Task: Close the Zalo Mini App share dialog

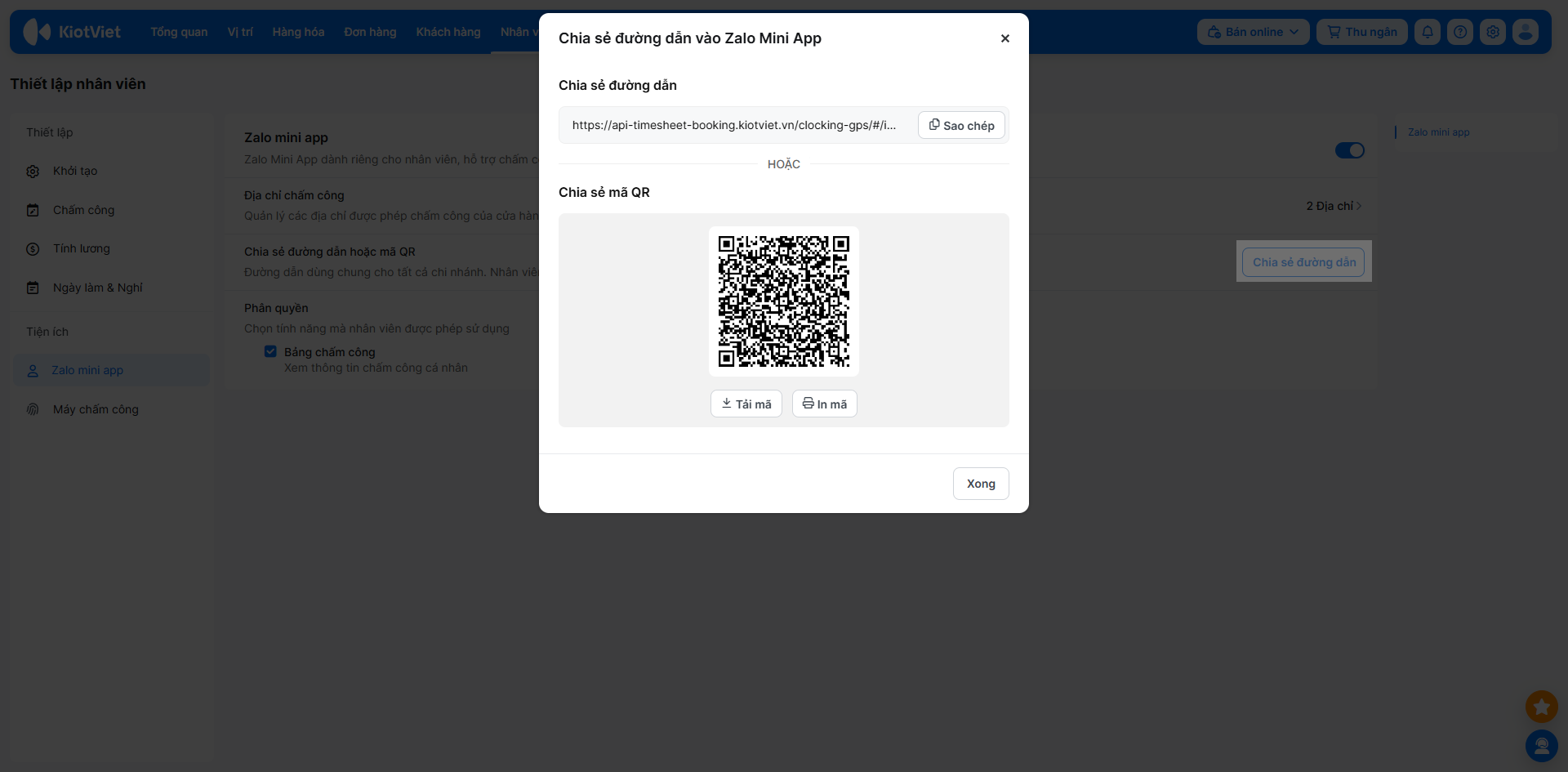Action: click(1005, 38)
